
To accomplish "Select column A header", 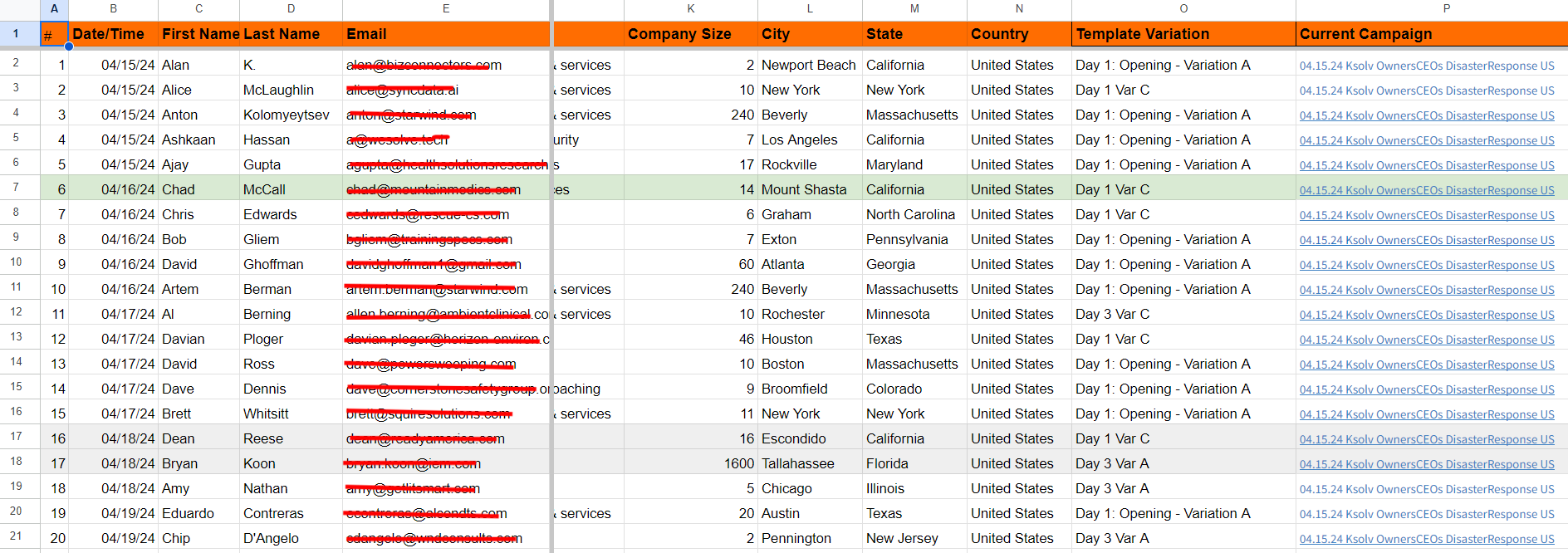I will click(x=54, y=9).
